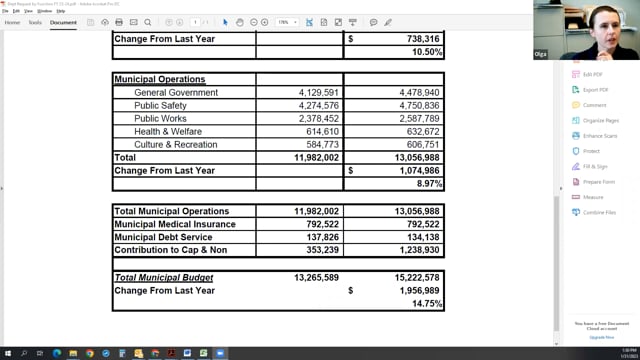Click the Protect shield tool
Viewport: 640px width, 360px height.
[586, 151]
